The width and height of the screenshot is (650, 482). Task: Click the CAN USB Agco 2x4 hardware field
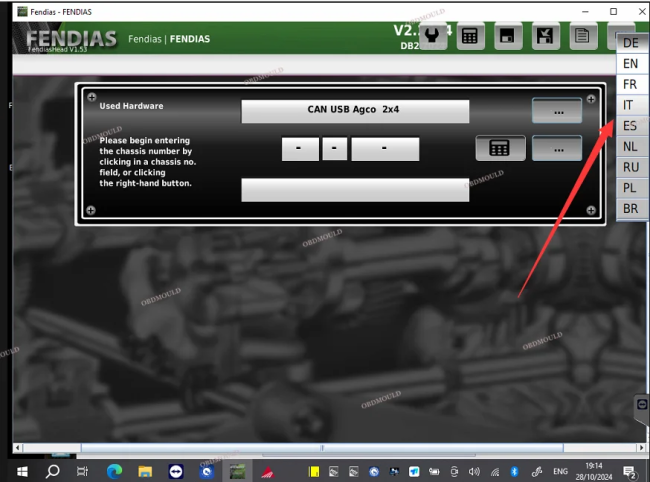355,111
